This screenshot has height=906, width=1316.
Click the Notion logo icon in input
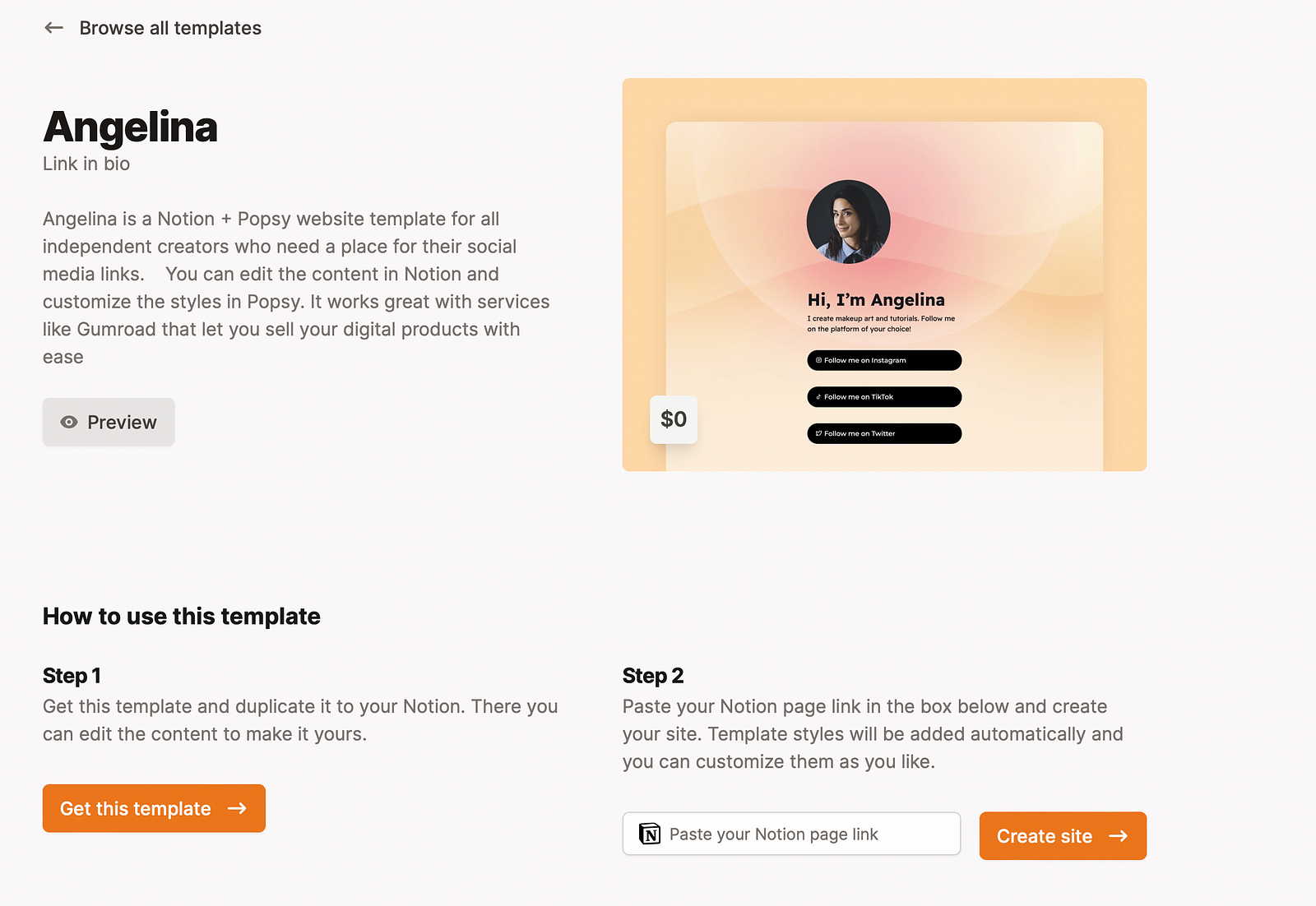tap(650, 834)
